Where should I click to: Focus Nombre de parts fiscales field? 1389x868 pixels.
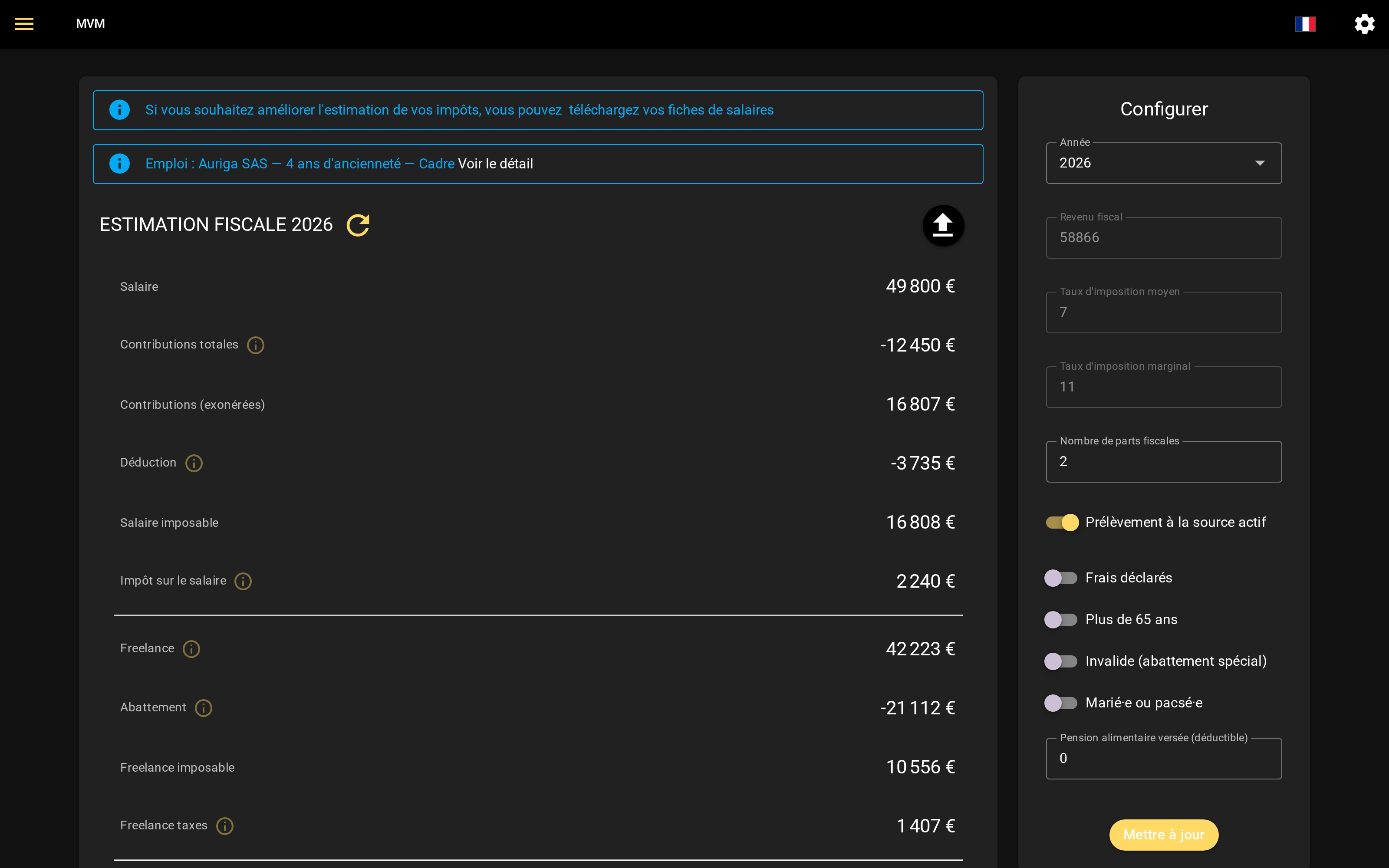1163,462
